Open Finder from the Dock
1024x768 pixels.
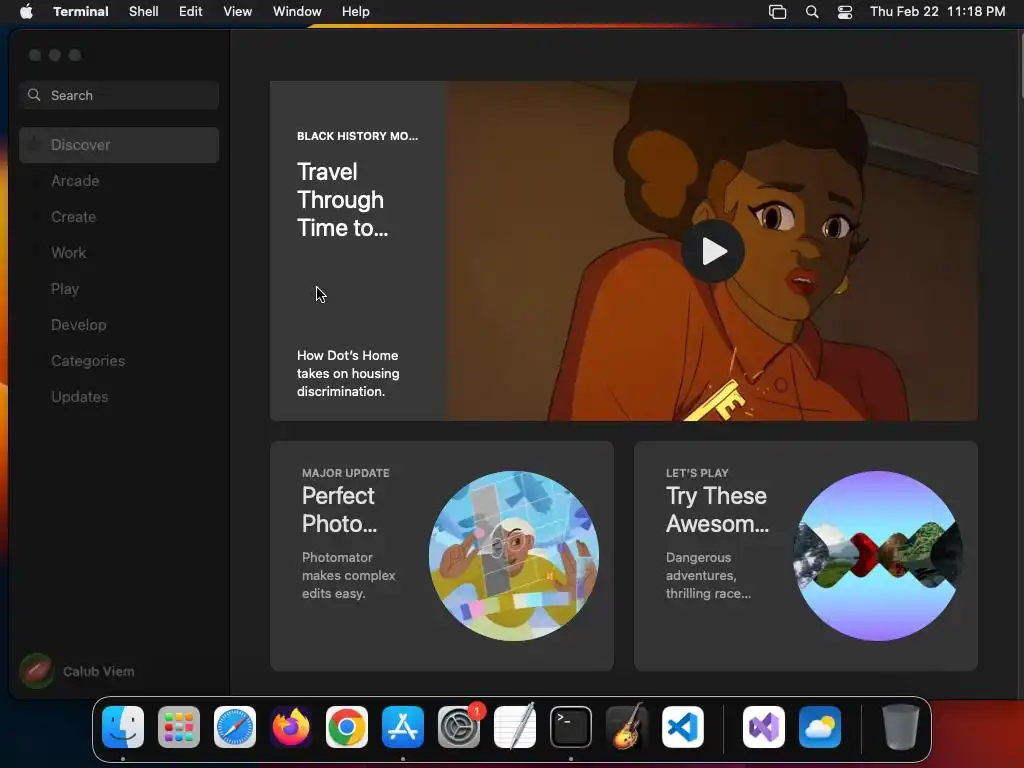(123, 727)
